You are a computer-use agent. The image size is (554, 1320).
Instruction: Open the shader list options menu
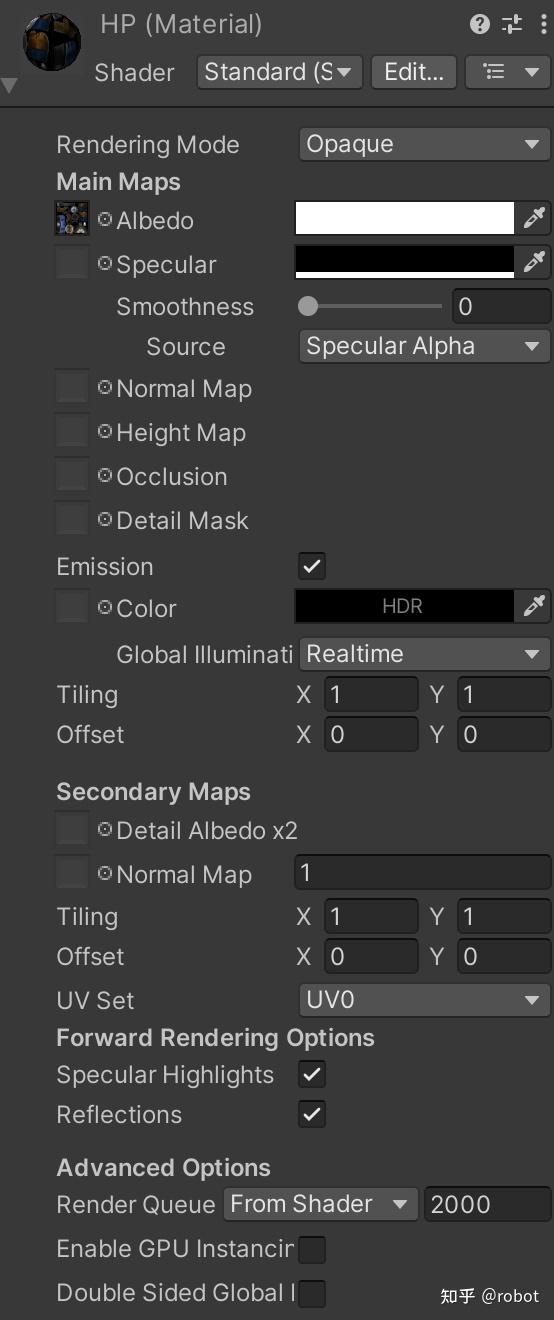508,72
